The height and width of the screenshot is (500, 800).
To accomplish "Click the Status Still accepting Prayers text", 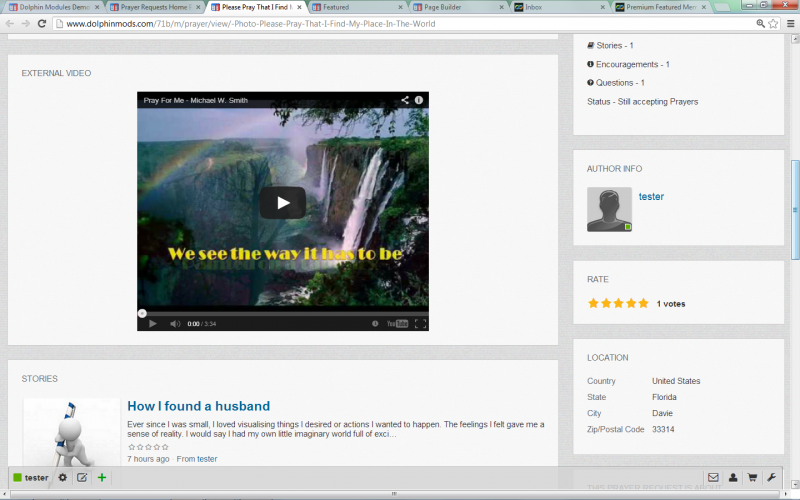I will click(x=642, y=102).
